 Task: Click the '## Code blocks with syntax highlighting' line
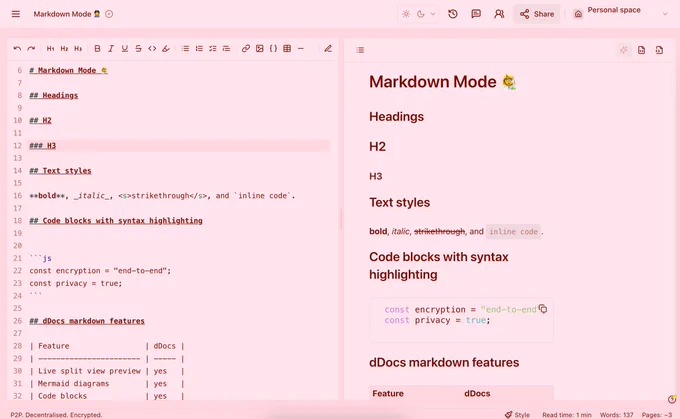(116, 221)
